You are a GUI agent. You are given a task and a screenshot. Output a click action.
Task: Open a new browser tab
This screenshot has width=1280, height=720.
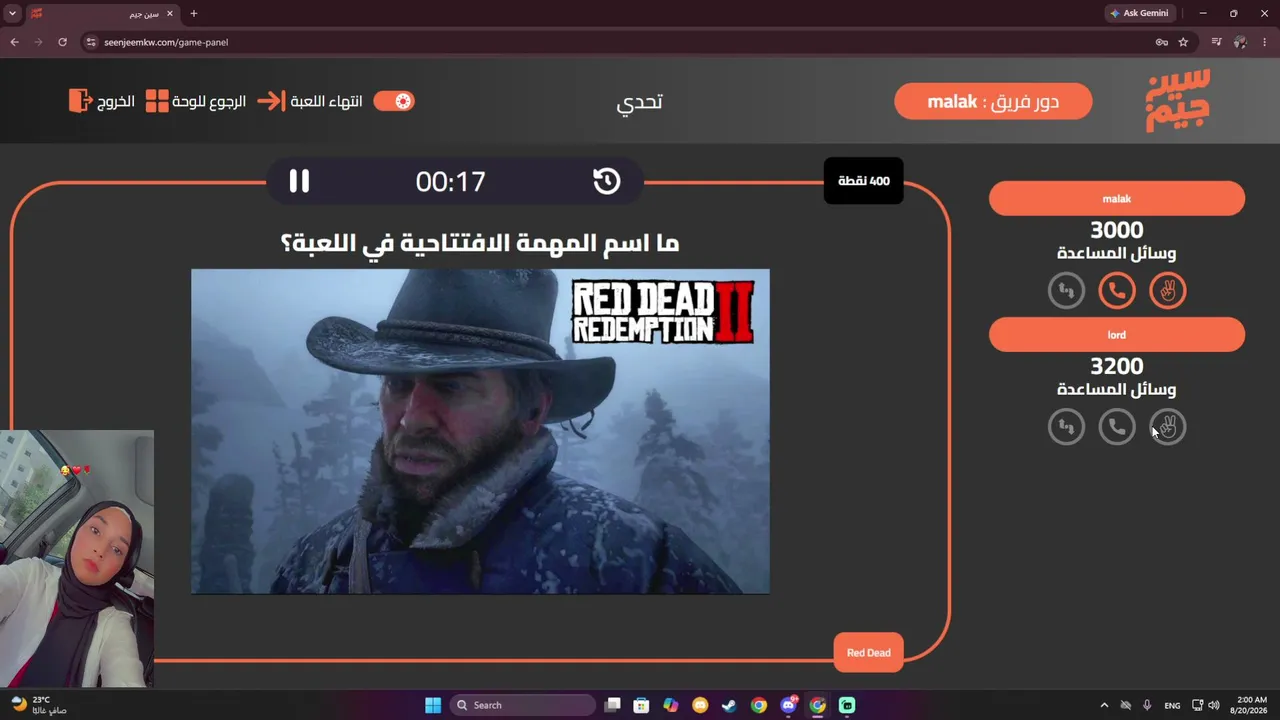(194, 14)
